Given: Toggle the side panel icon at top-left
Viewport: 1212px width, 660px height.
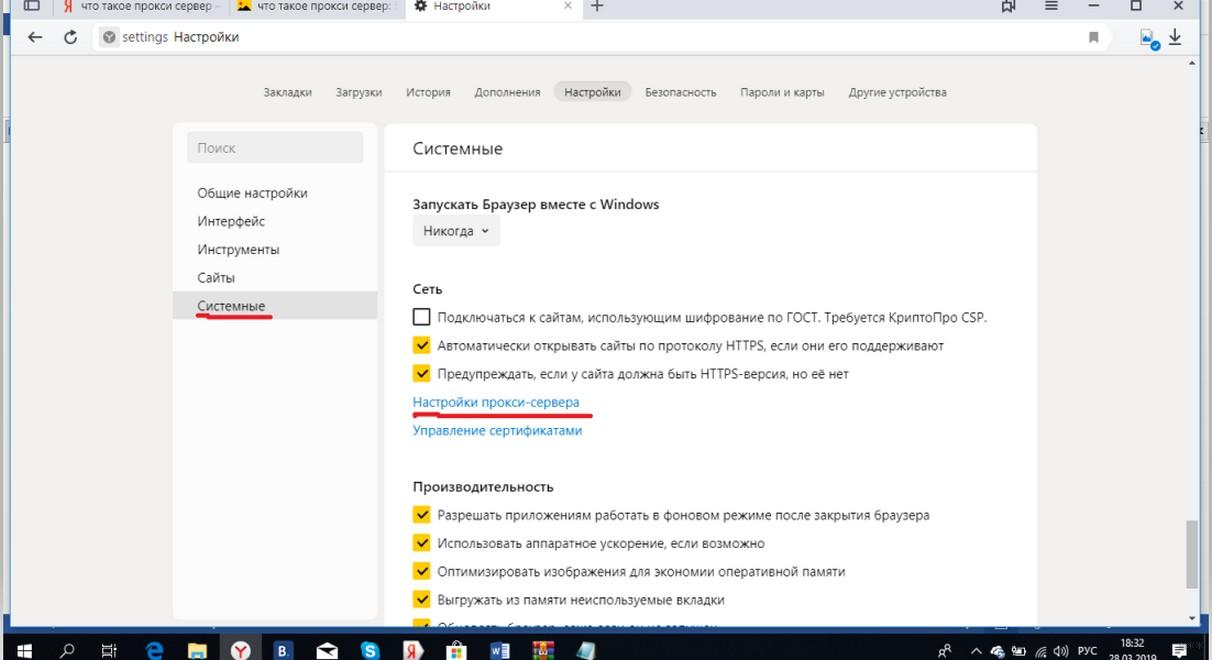Looking at the screenshot, I should point(31,6).
